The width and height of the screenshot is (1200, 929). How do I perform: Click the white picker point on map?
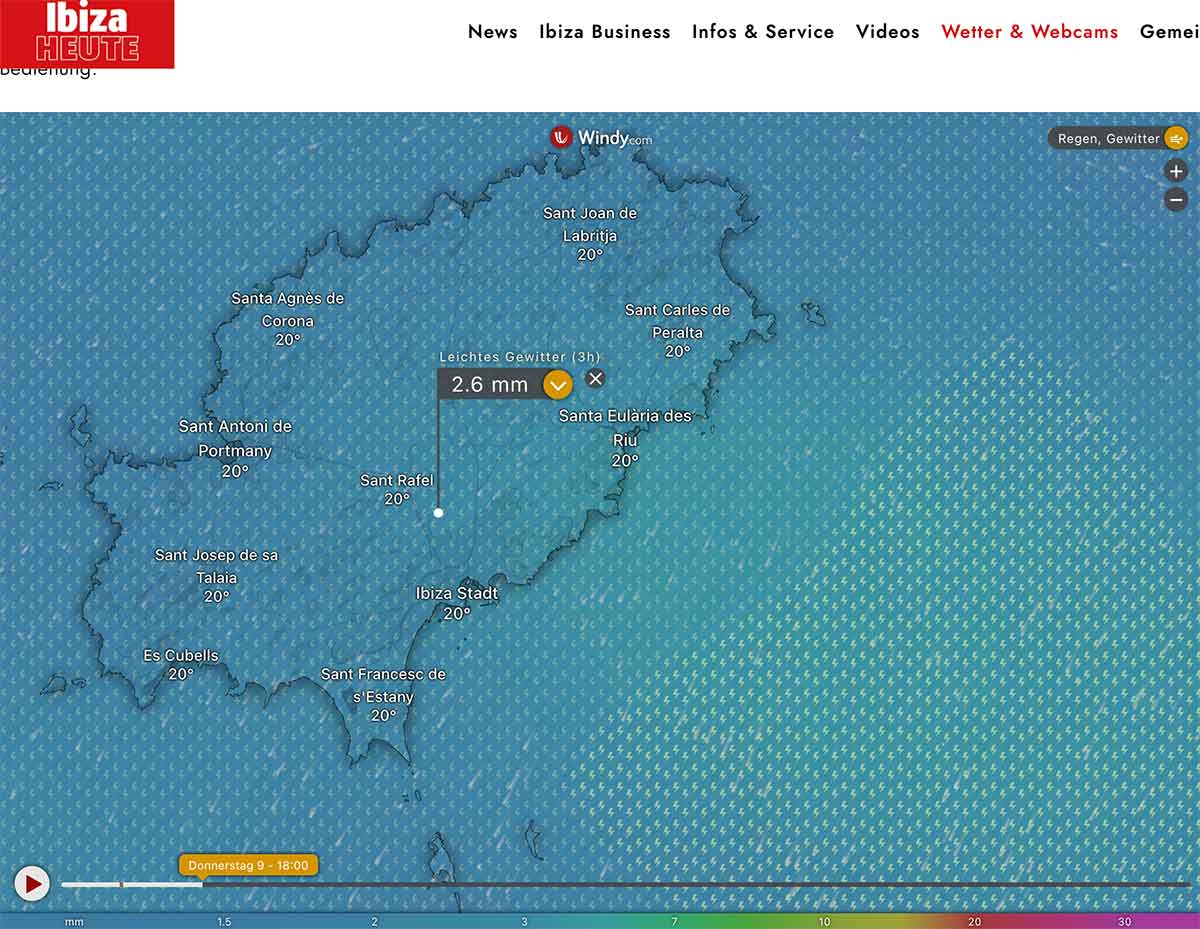438,513
